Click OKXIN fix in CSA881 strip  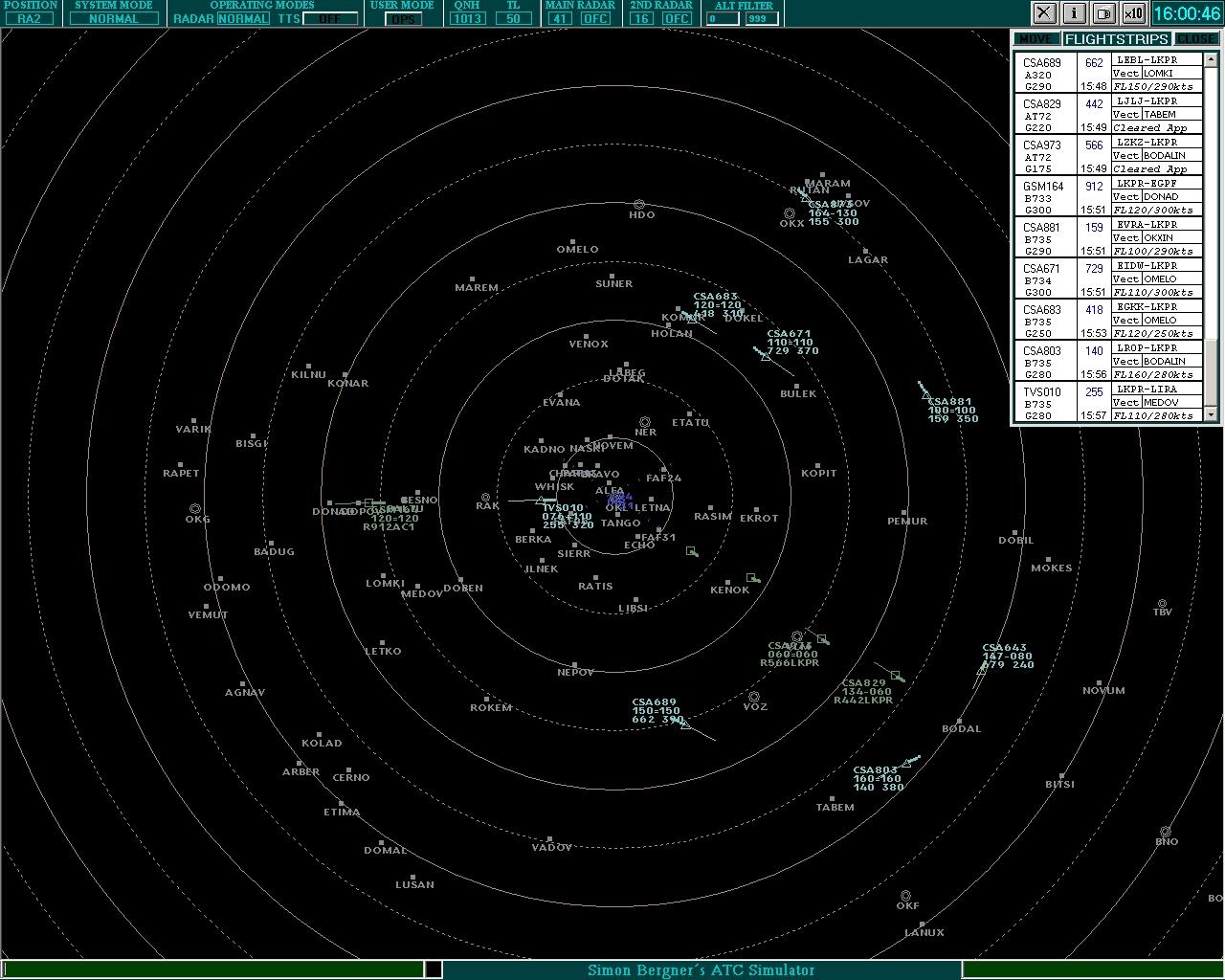coord(1159,237)
